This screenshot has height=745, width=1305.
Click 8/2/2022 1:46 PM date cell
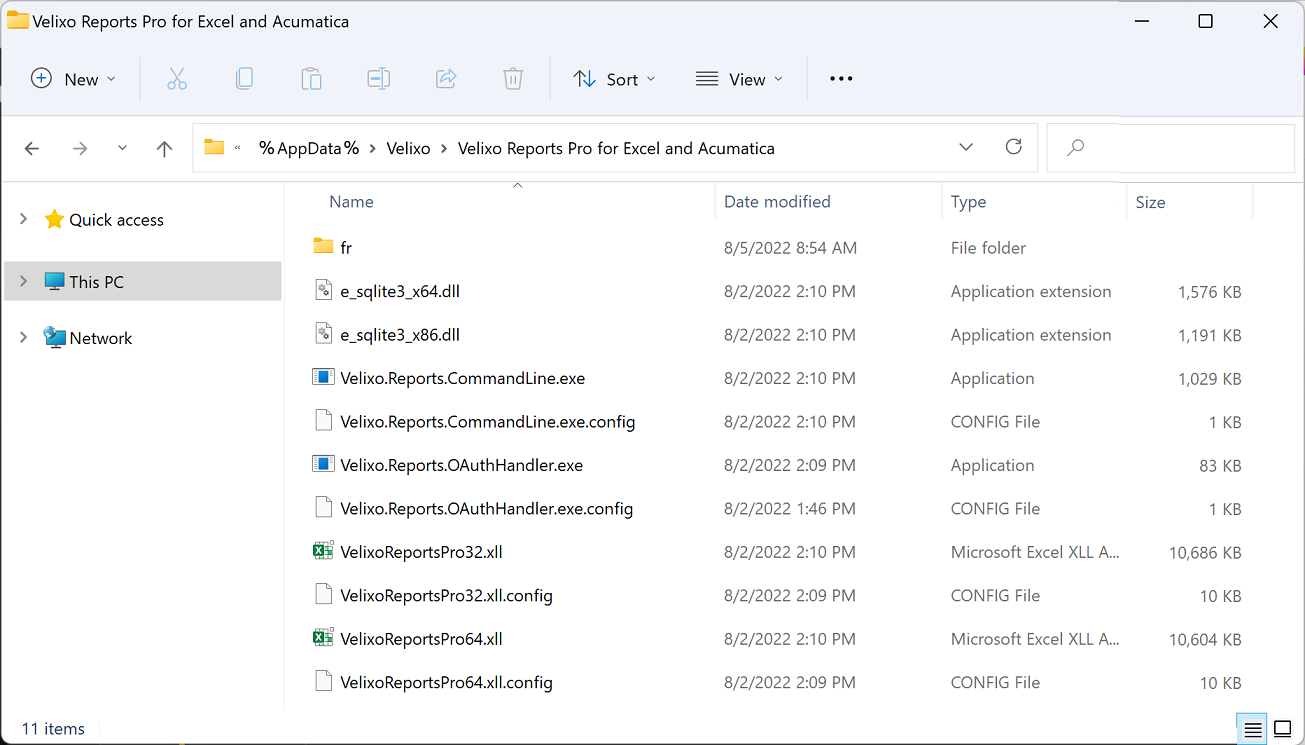pos(790,509)
